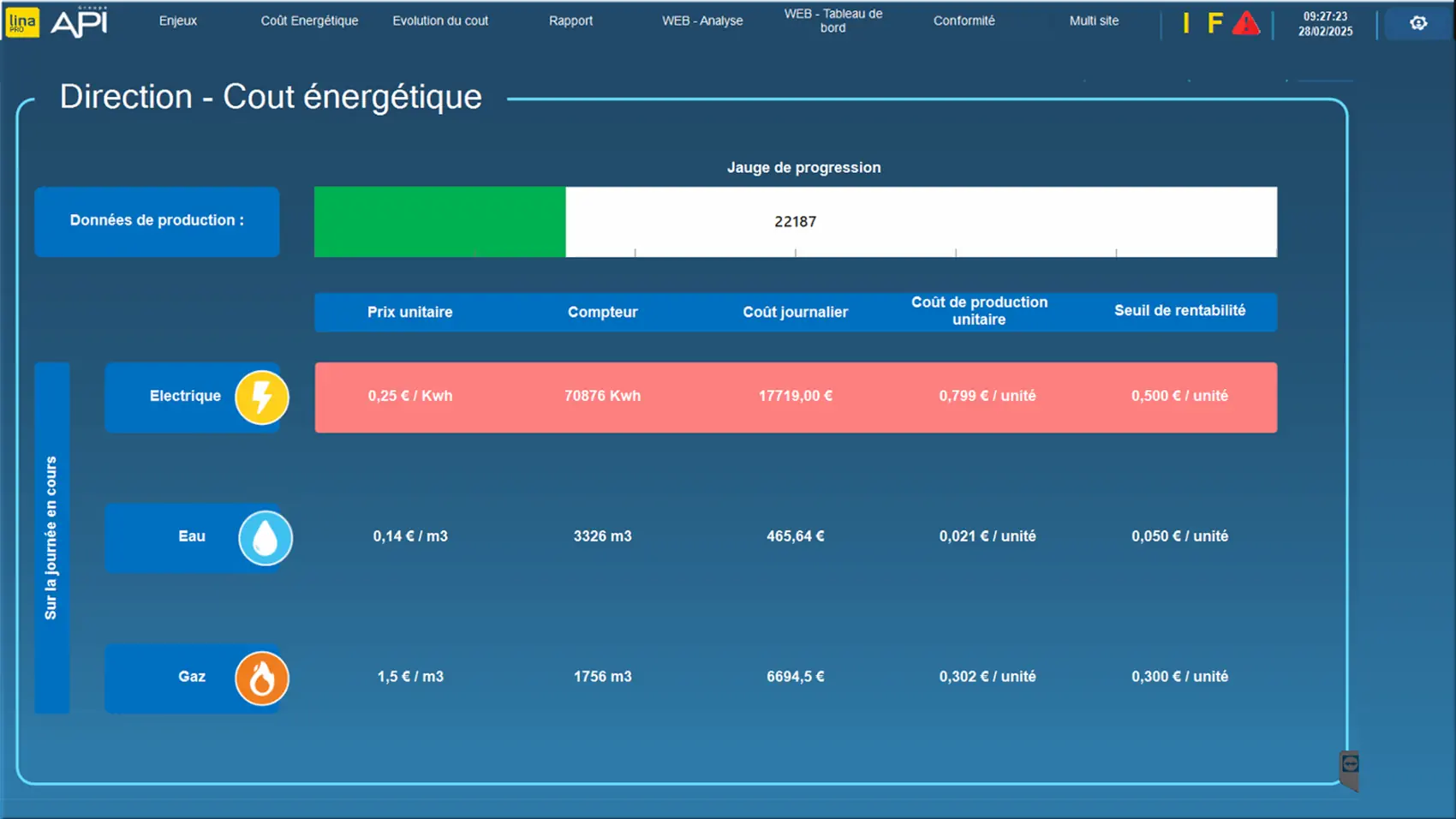Click the Données de production button
1456x819 pixels.
(157, 221)
